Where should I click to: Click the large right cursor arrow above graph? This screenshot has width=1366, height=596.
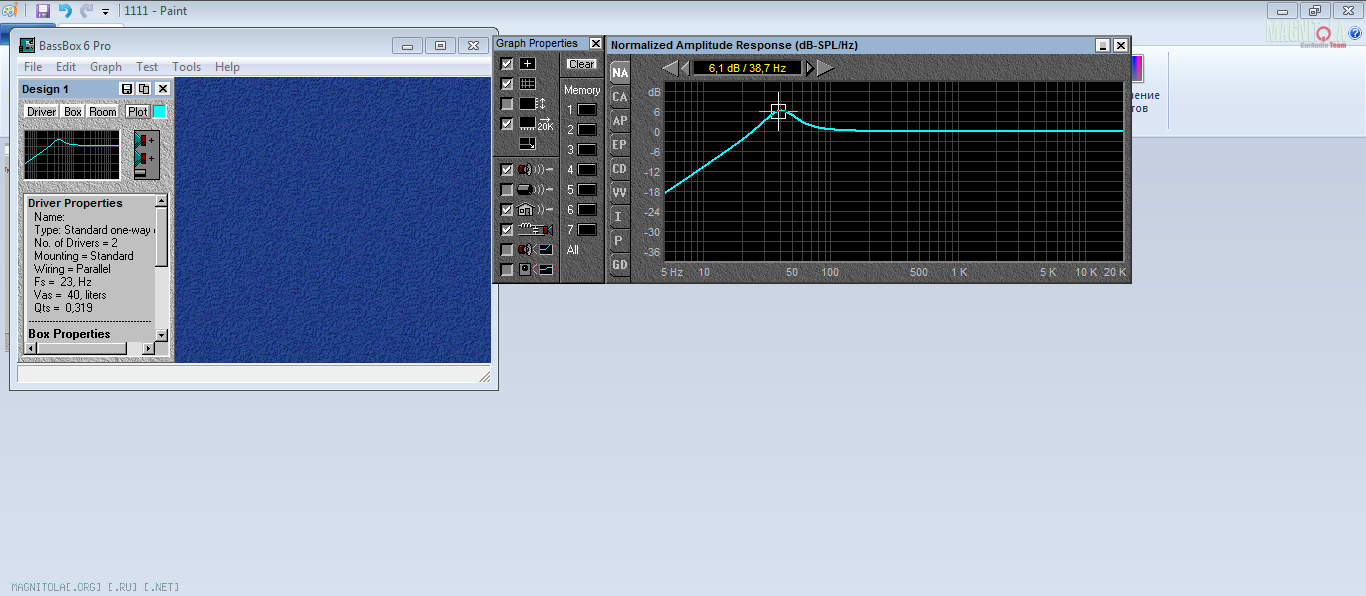pos(826,68)
